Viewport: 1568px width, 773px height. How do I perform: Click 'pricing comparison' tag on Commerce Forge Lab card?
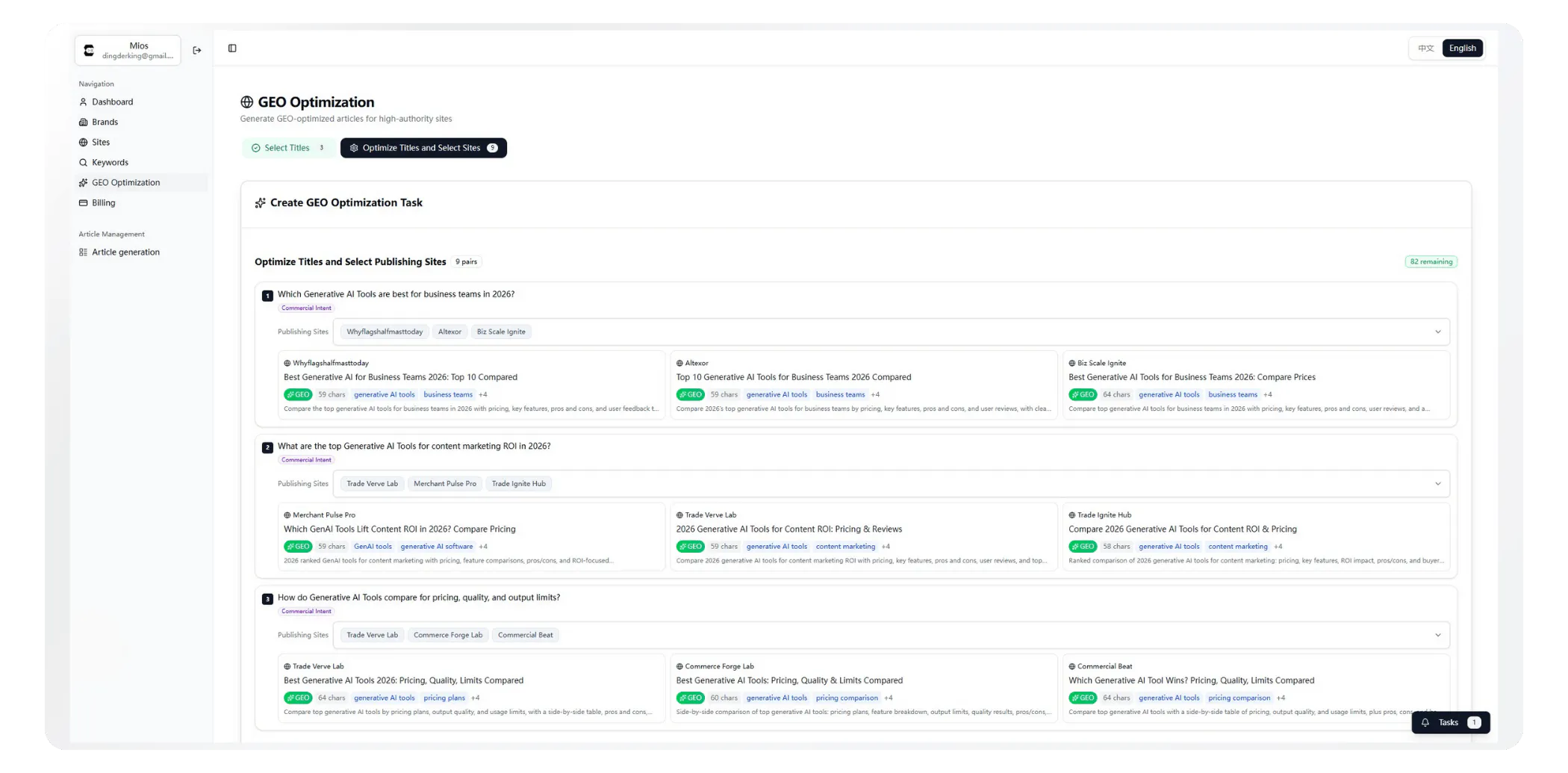pos(847,698)
